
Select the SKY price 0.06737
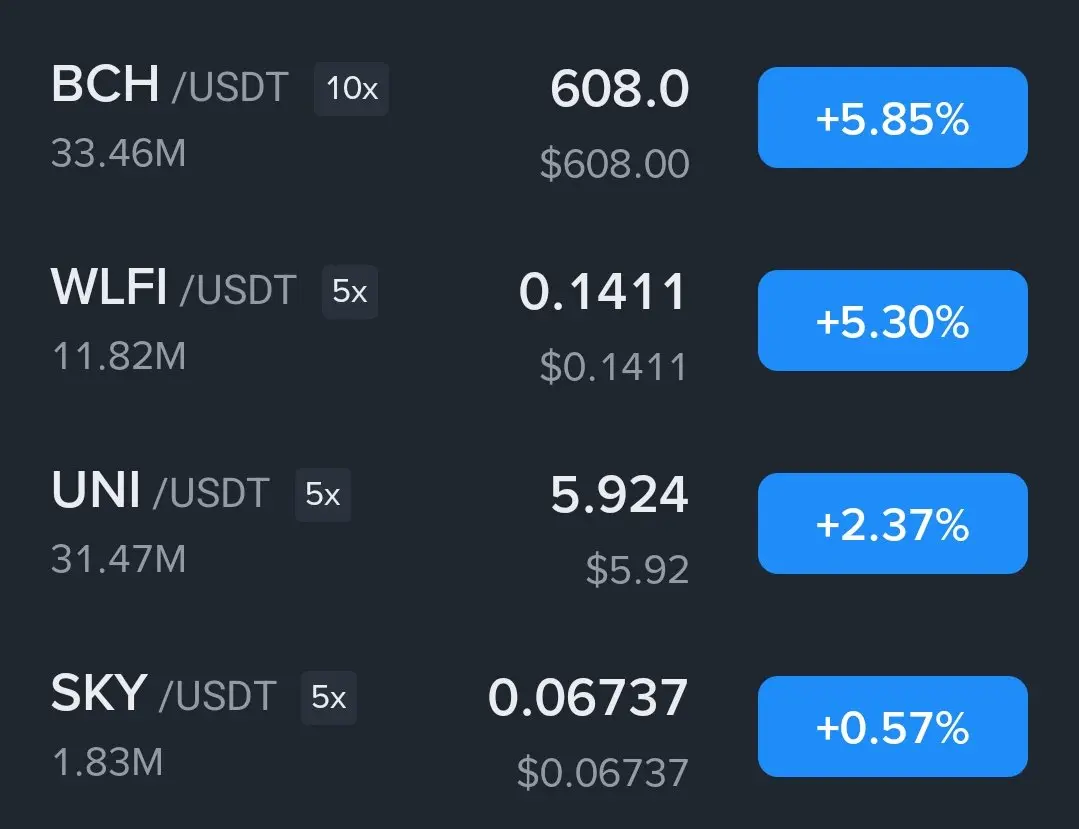point(588,698)
